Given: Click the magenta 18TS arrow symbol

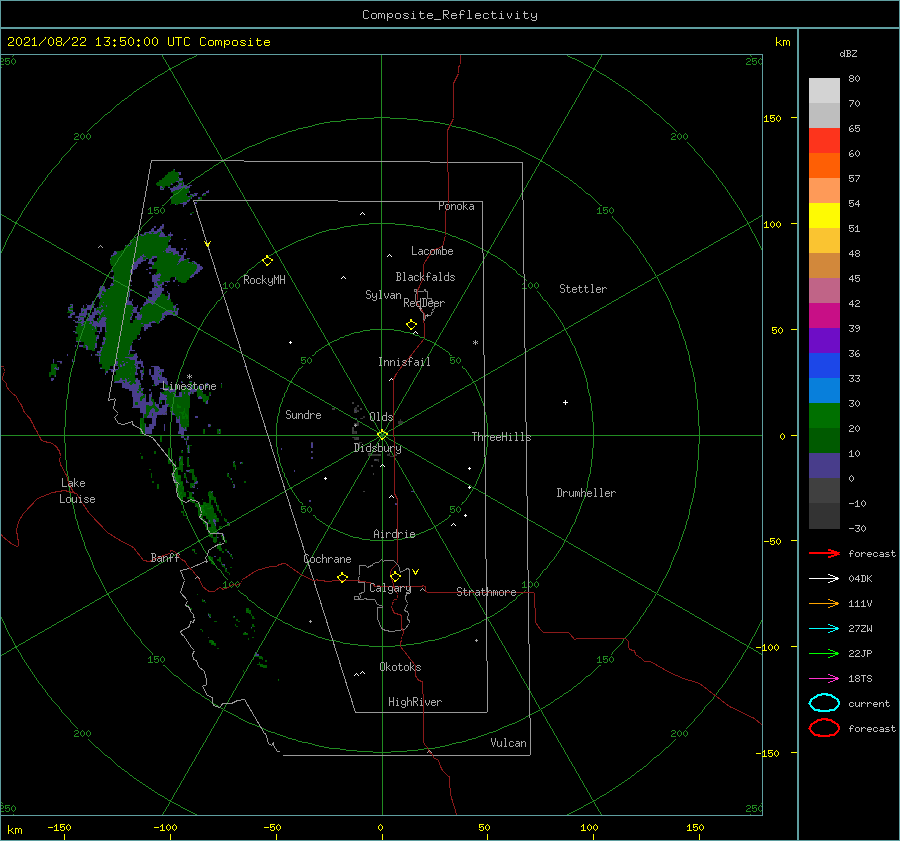Looking at the screenshot, I should coord(824,679).
